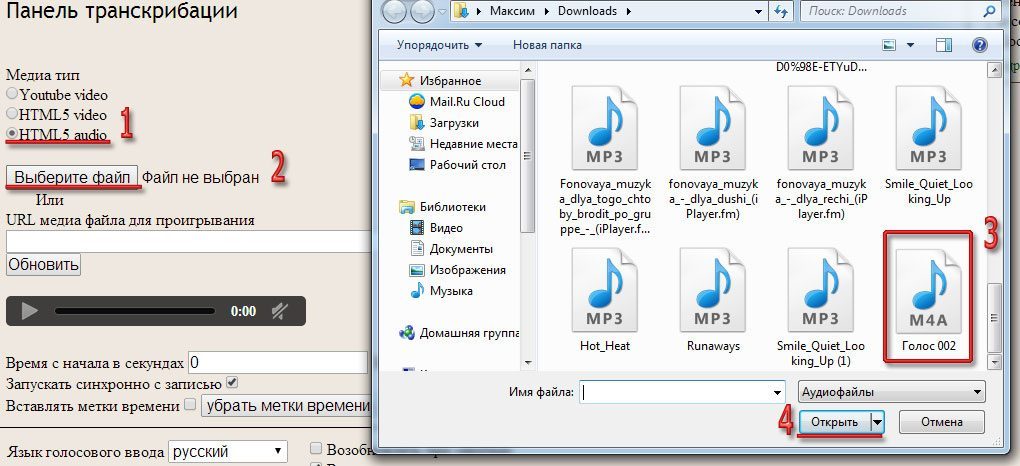
Task: Toggle the preview pane icon
Action: (943, 45)
